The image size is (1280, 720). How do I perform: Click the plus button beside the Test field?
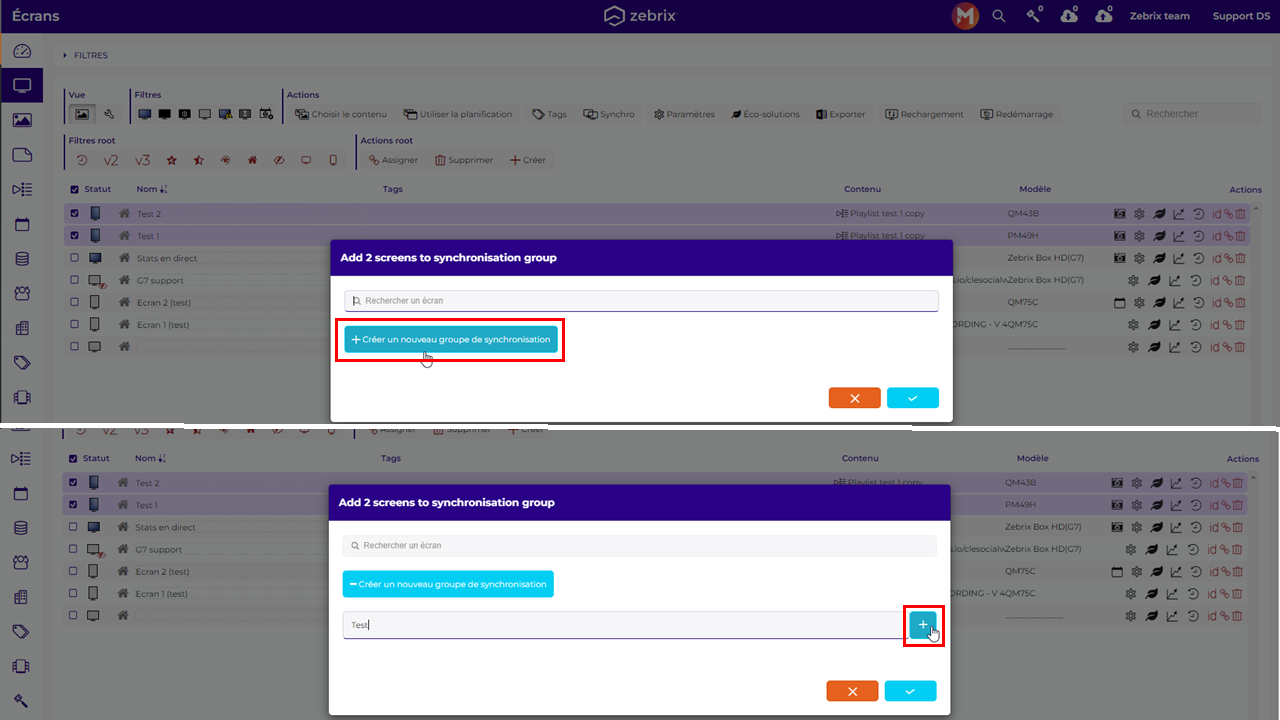click(922, 625)
